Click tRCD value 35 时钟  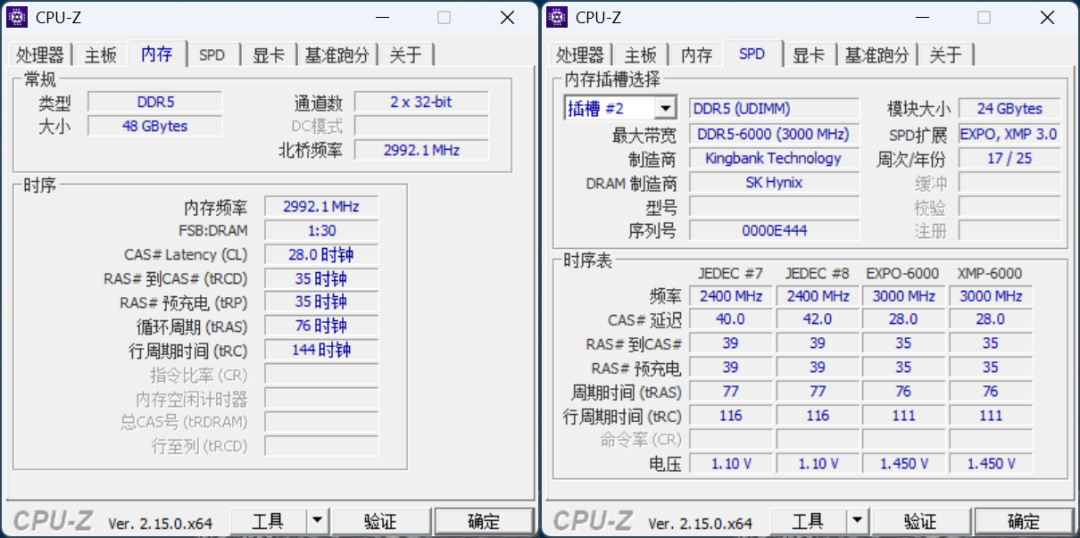tap(321, 279)
